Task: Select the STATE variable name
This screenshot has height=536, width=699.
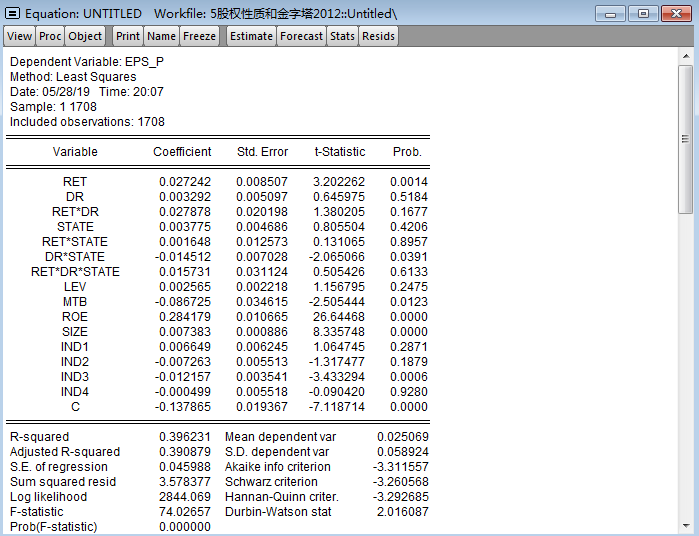Action: pos(75,227)
